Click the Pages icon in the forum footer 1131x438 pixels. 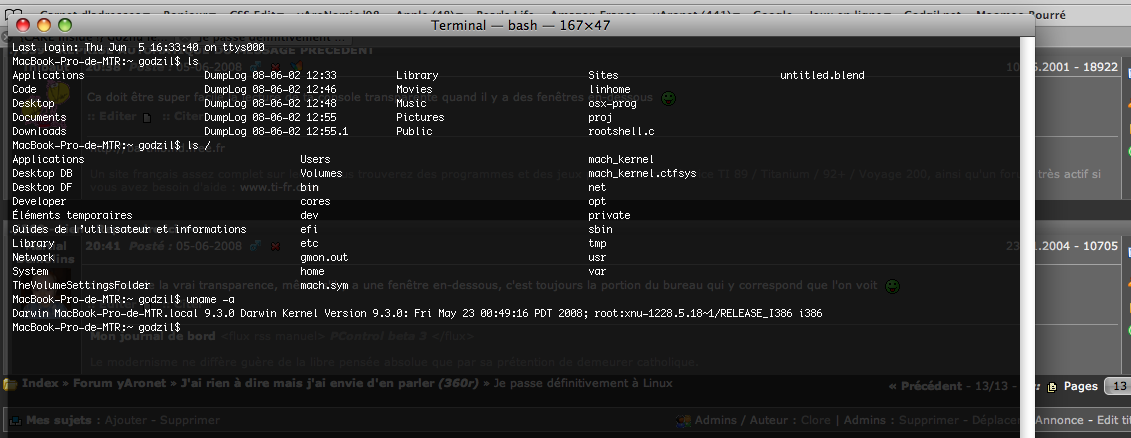1053,386
